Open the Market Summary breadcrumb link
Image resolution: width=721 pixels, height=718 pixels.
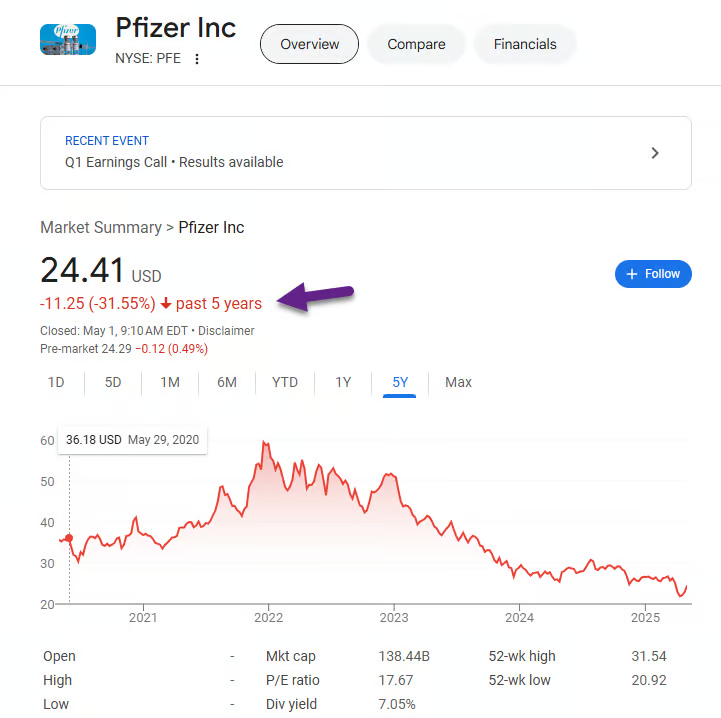click(101, 227)
